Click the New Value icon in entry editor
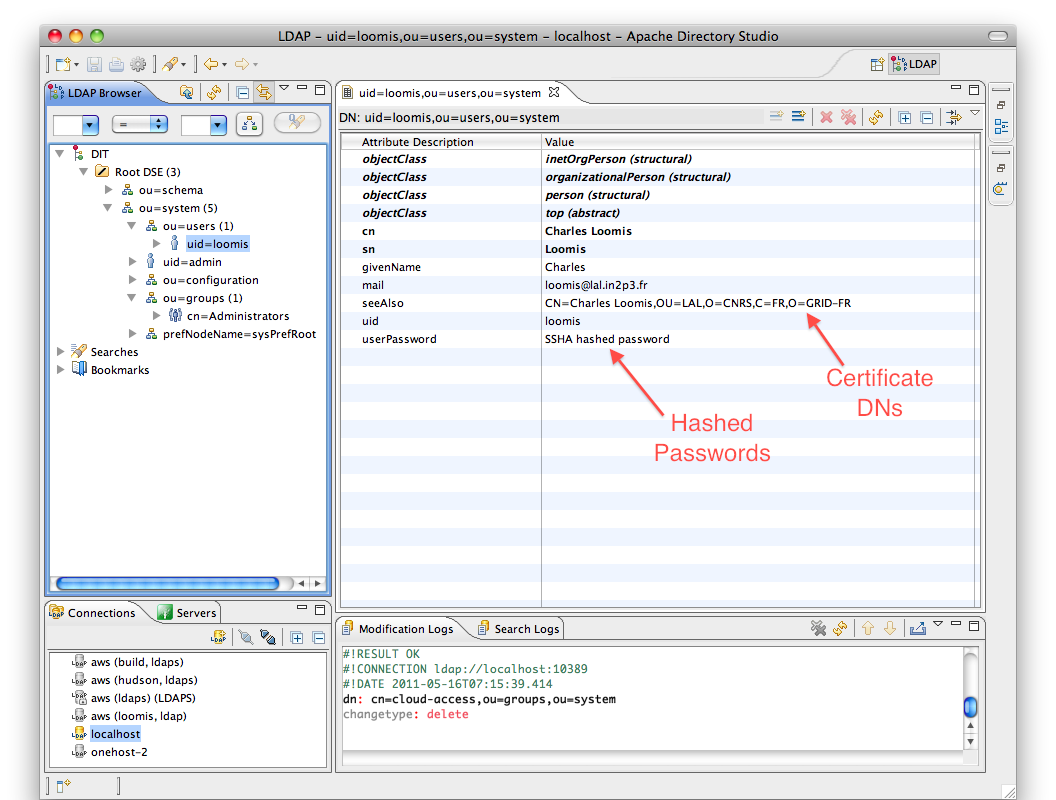Image resolution: width=1056 pixels, height=800 pixels. pos(775,117)
